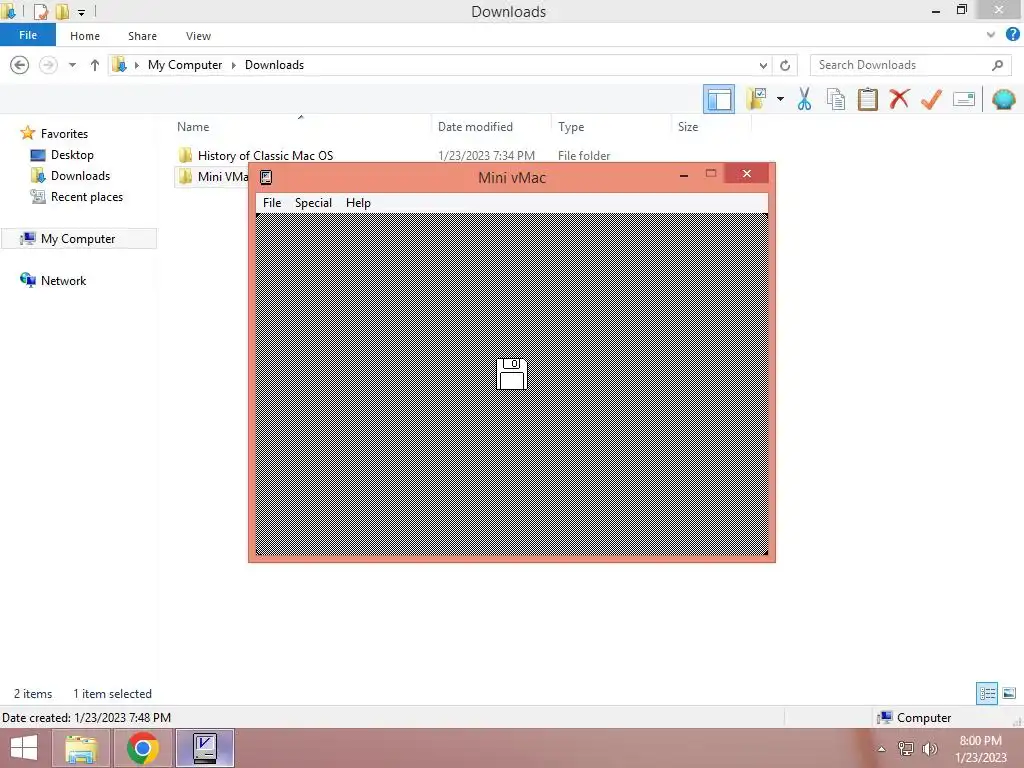
Task: Open the Help menu in Mini vMac
Action: pos(358,202)
